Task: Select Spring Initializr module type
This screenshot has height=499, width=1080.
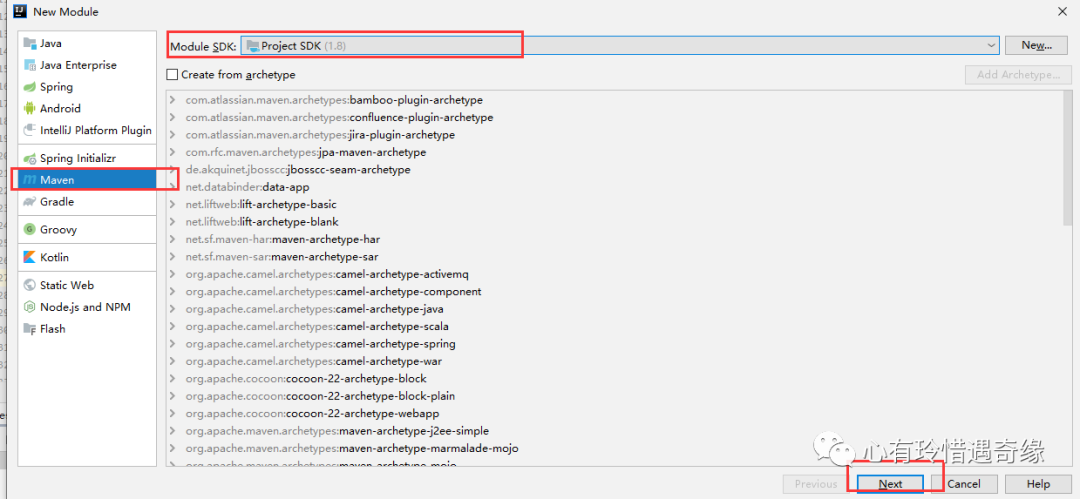Action: pos(86,158)
